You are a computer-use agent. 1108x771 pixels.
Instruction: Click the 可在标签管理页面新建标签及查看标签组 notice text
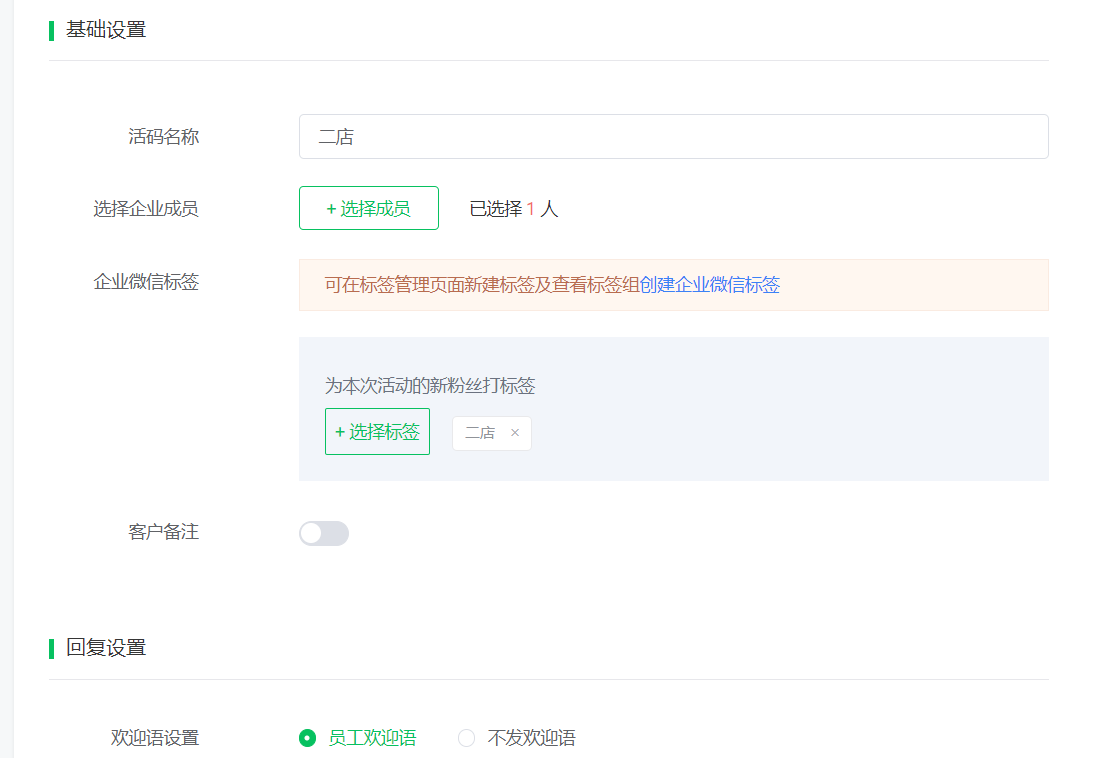coord(482,285)
